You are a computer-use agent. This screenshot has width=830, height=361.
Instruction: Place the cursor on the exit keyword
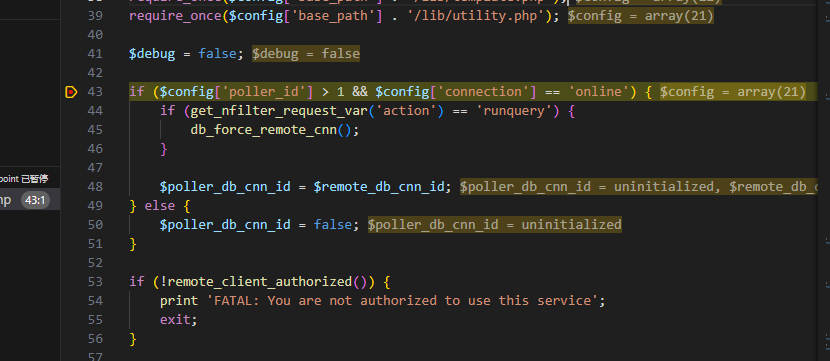click(175, 320)
